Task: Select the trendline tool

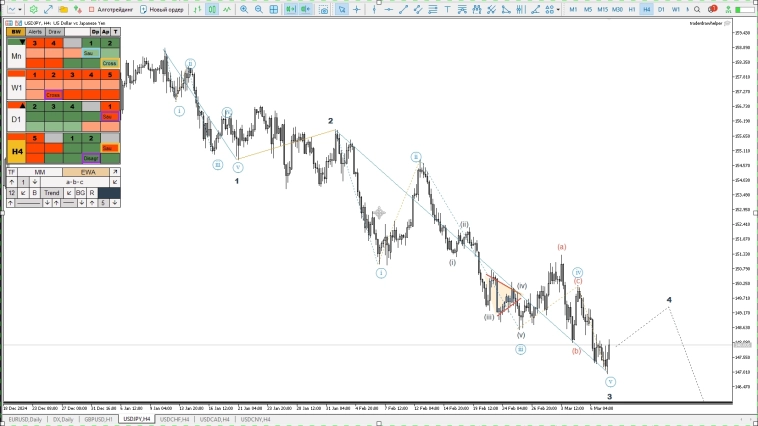Action: (x=404, y=9)
